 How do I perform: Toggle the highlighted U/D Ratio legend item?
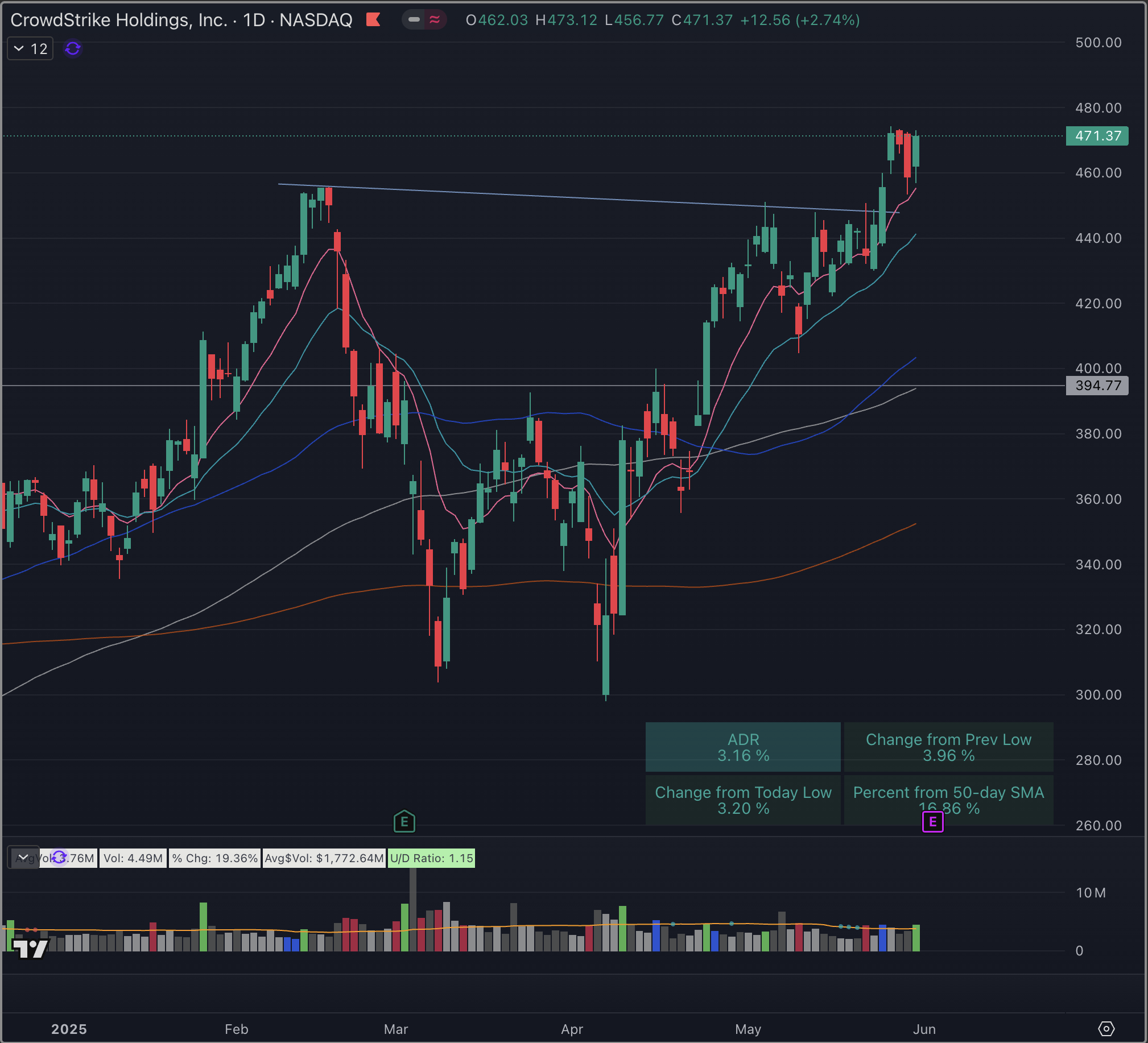click(x=431, y=858)
